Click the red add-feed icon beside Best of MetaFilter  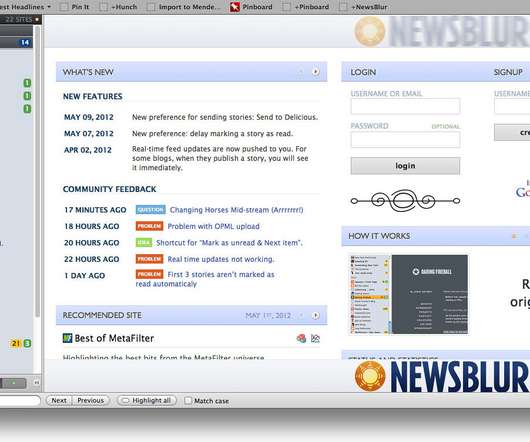(301, 338)
